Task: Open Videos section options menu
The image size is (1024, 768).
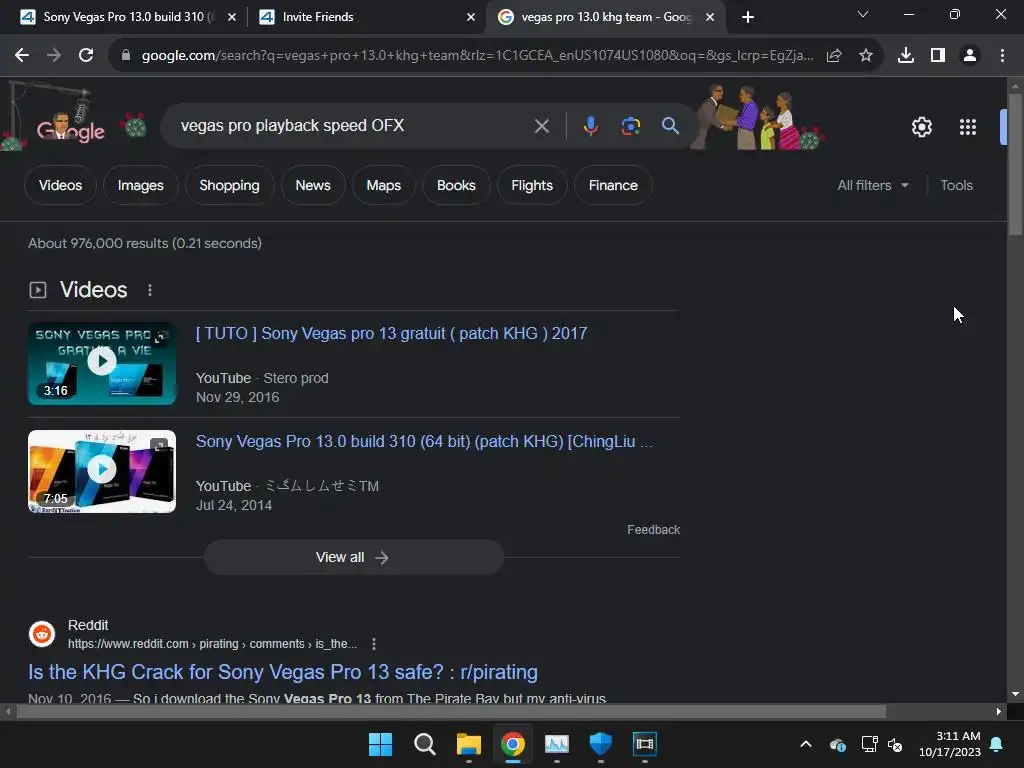Action: pos(150,290)
